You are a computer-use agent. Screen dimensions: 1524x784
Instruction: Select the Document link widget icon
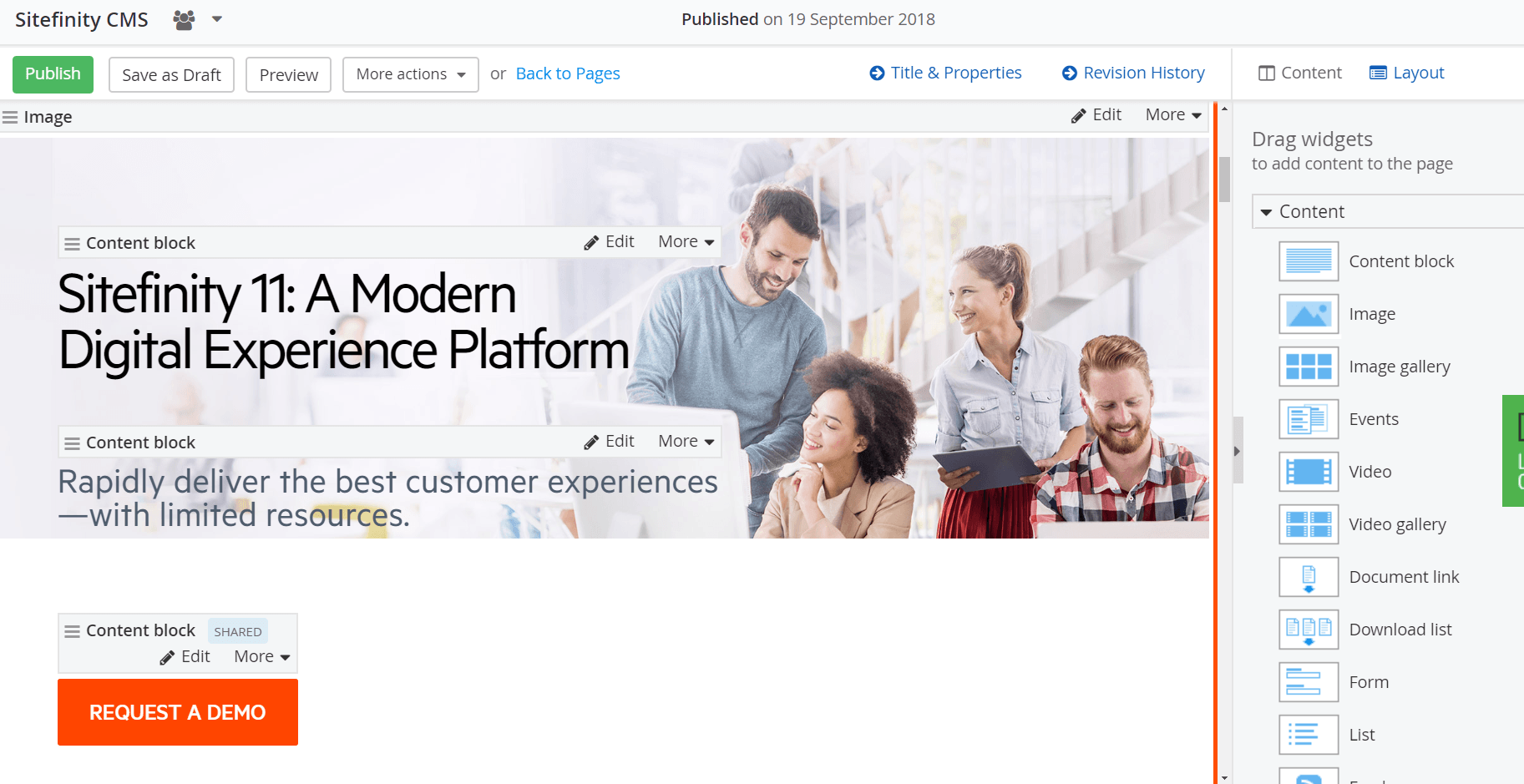coord(1309,577)
